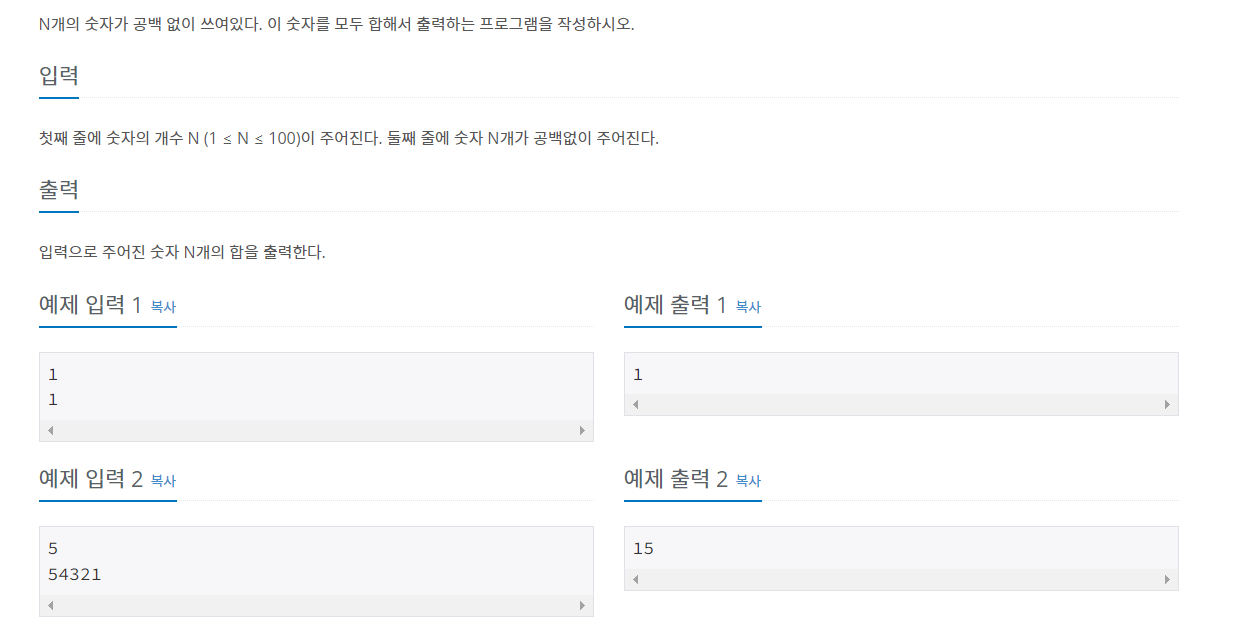Copy sample output 2 using the 복사 link
This screenshot has height=628, width=1248.
click(748, 482)
